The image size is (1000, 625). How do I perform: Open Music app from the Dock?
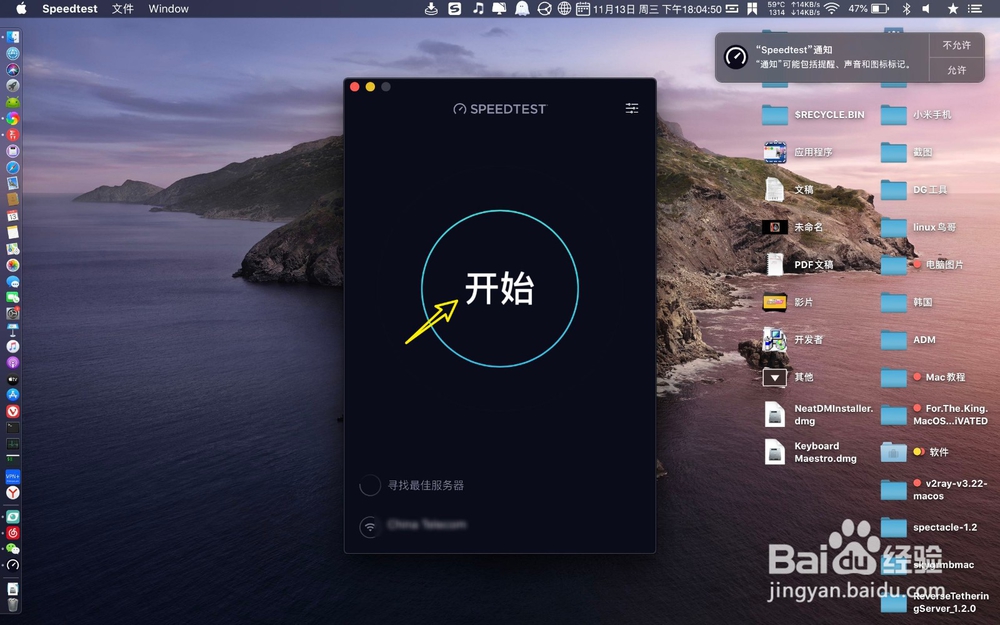pyautogui.click(x=13, y=346)
